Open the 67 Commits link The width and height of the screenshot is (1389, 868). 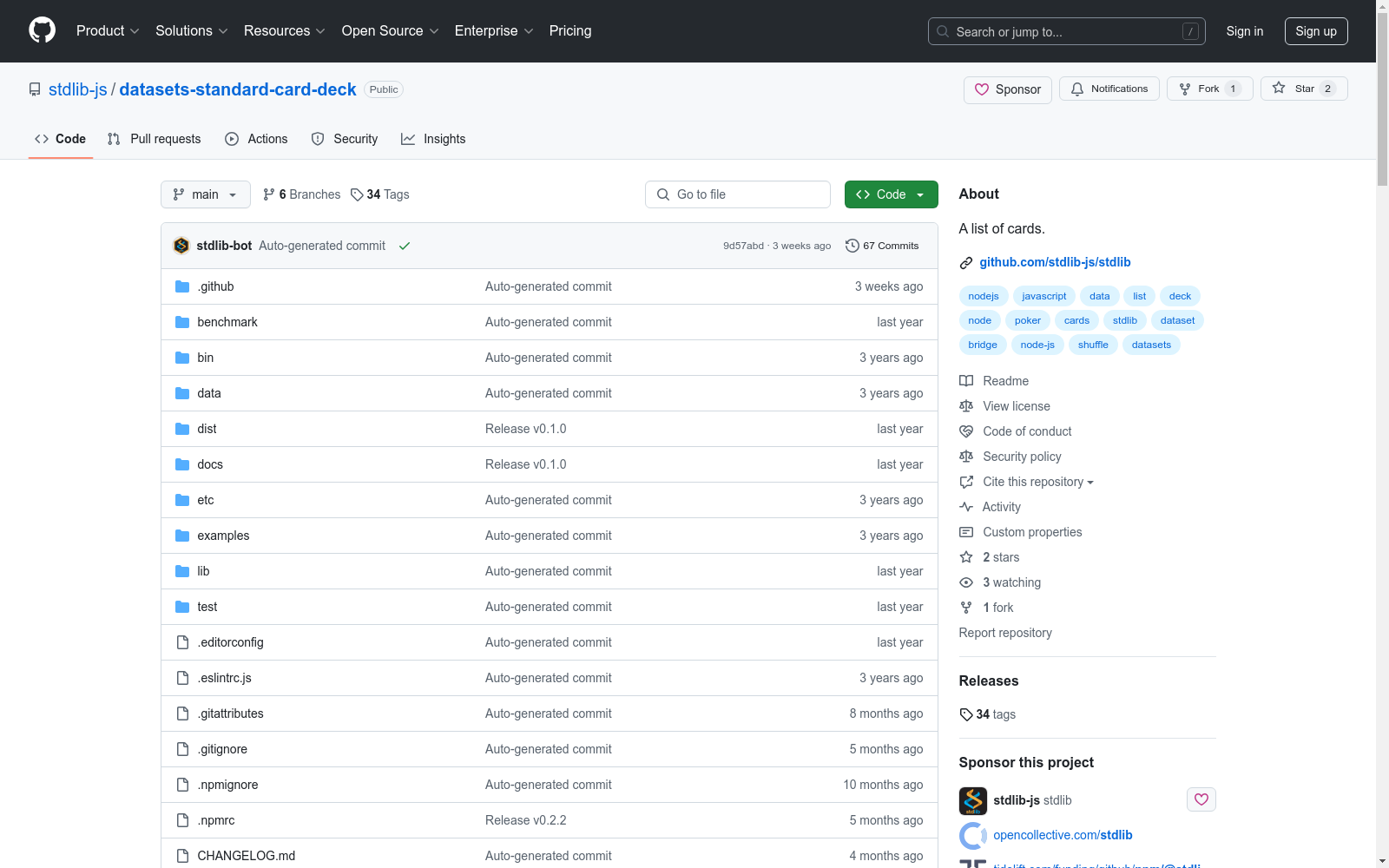882,246
